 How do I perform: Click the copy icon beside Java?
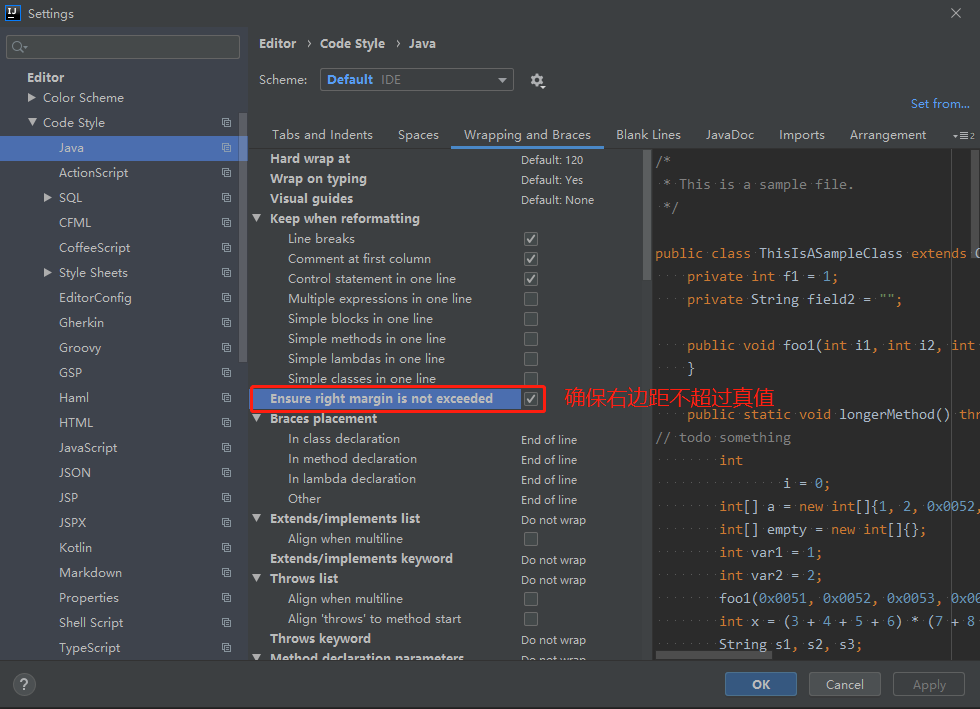[226, 148]
